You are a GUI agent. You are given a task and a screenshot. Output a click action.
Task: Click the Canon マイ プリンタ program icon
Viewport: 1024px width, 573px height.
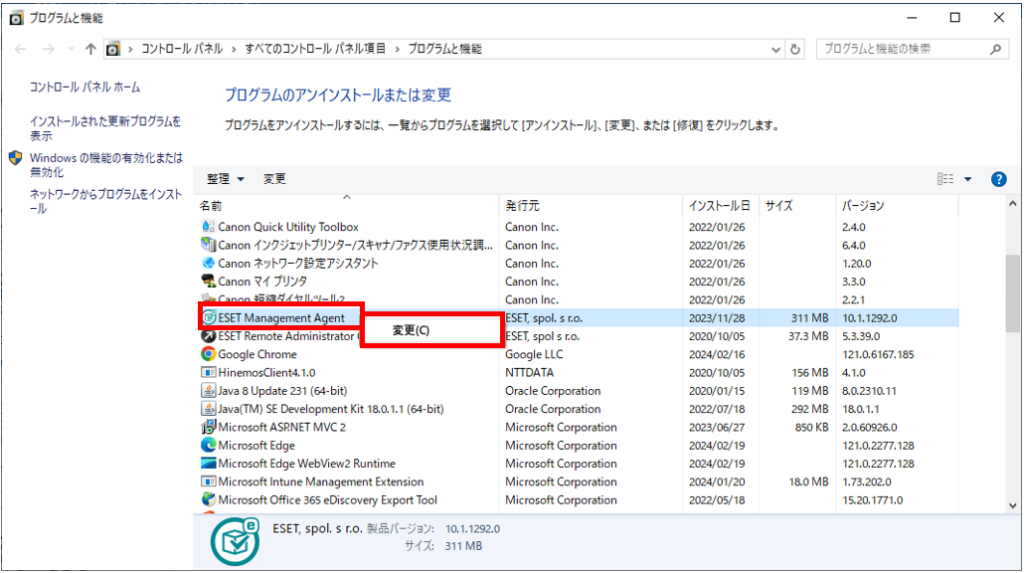click(208, 281)
